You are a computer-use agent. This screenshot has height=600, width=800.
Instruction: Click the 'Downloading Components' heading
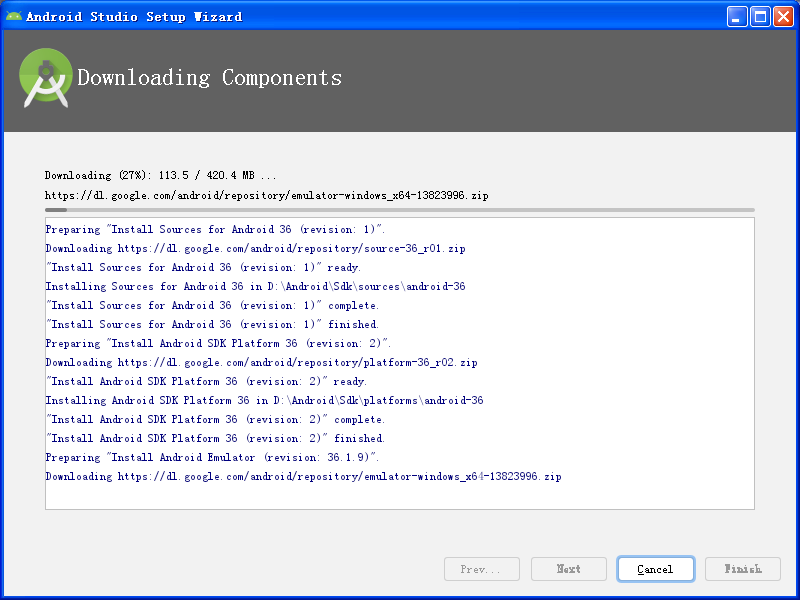click(x=209, y=78)
